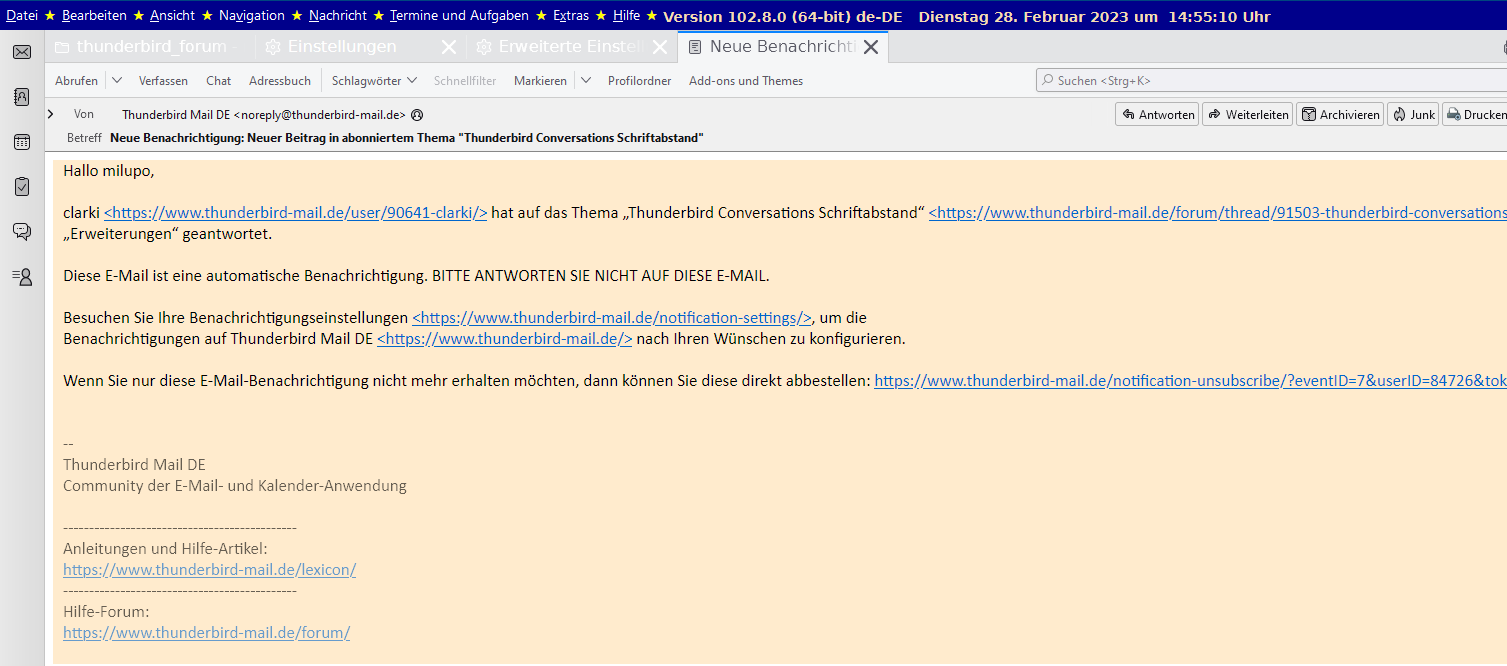Open the Abrufen dropdown arrow
The image size is (1507, 666).
point(116,81)
